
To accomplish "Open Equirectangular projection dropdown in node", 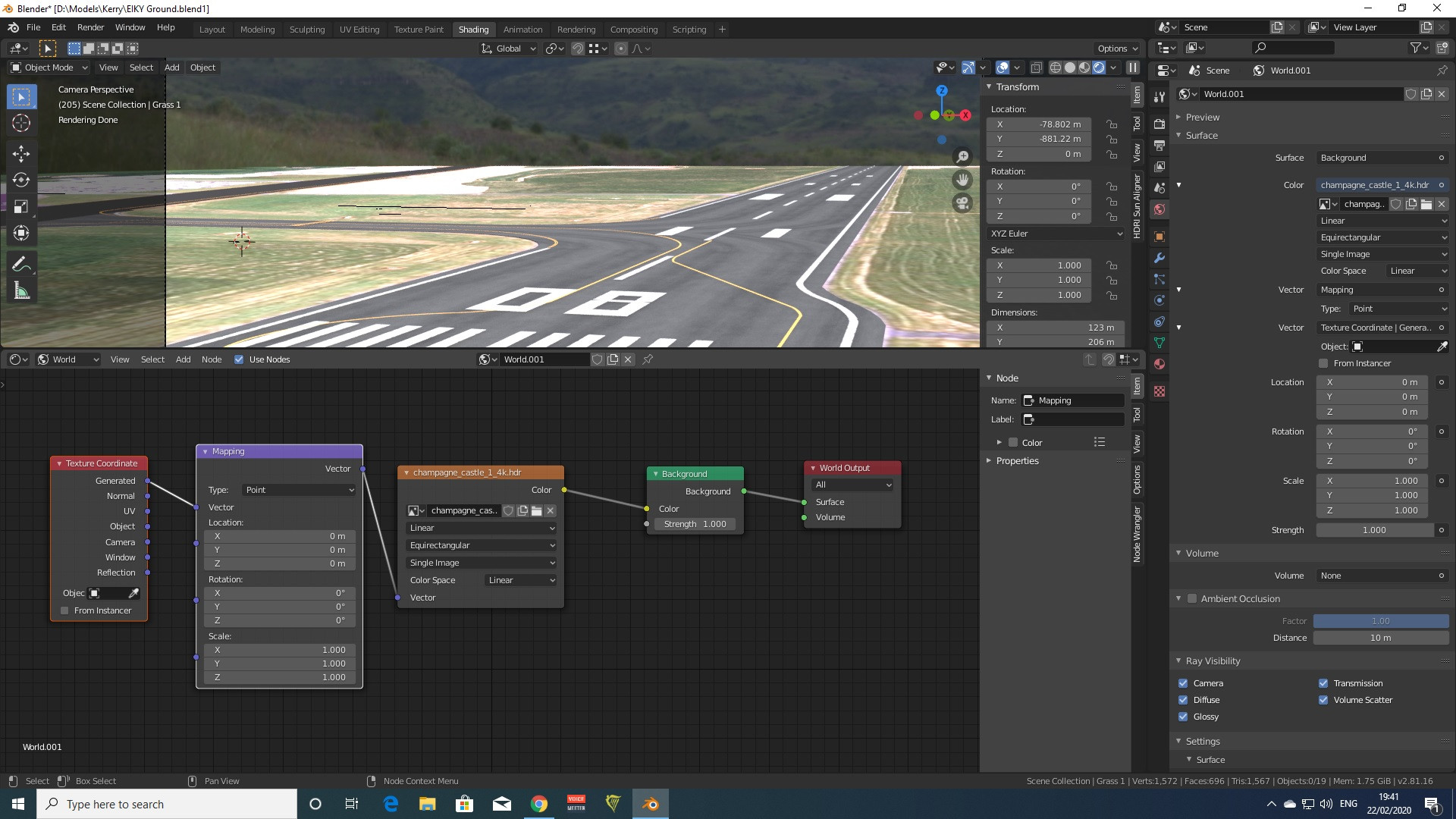I will point(482,545).
